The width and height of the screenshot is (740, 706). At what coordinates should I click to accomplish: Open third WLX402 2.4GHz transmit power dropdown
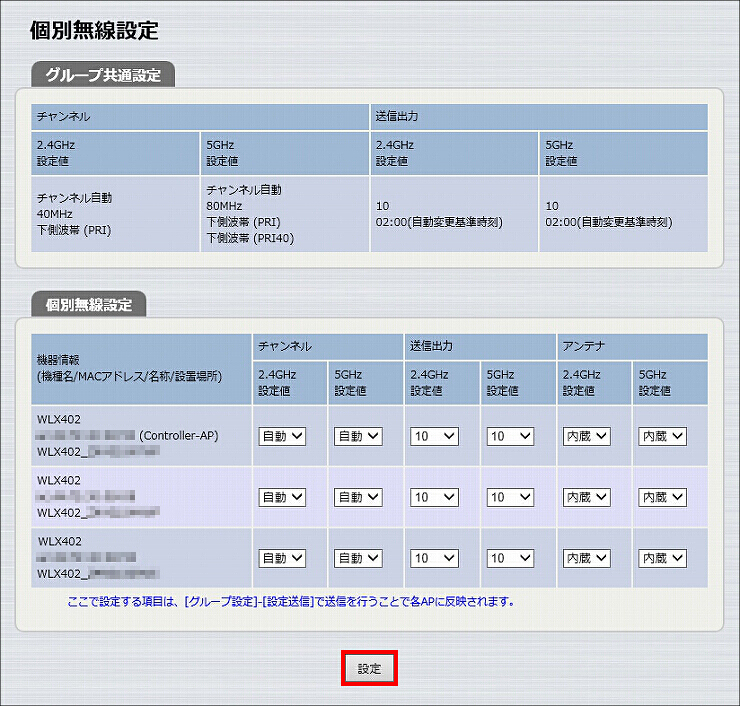(434, 558)
